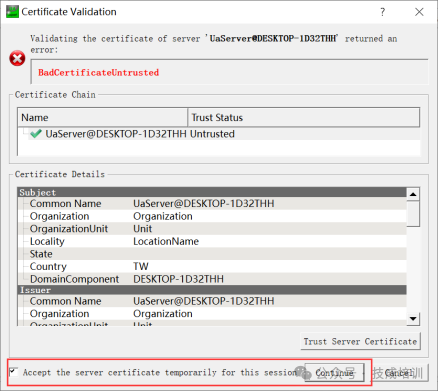Click scroll up arrow in Certificate Details
Screen dimensions: 438x392
[x=413, y=194]
